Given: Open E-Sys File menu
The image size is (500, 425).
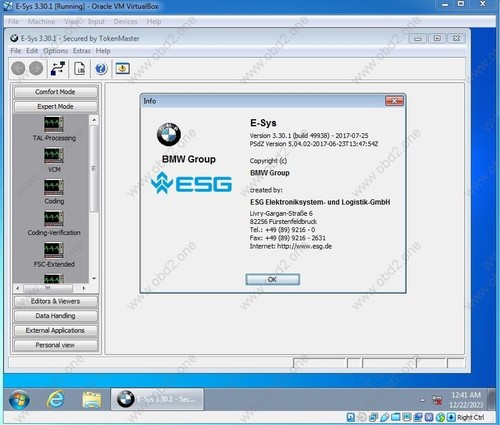Looking at the screenshot, I should 16,51.
